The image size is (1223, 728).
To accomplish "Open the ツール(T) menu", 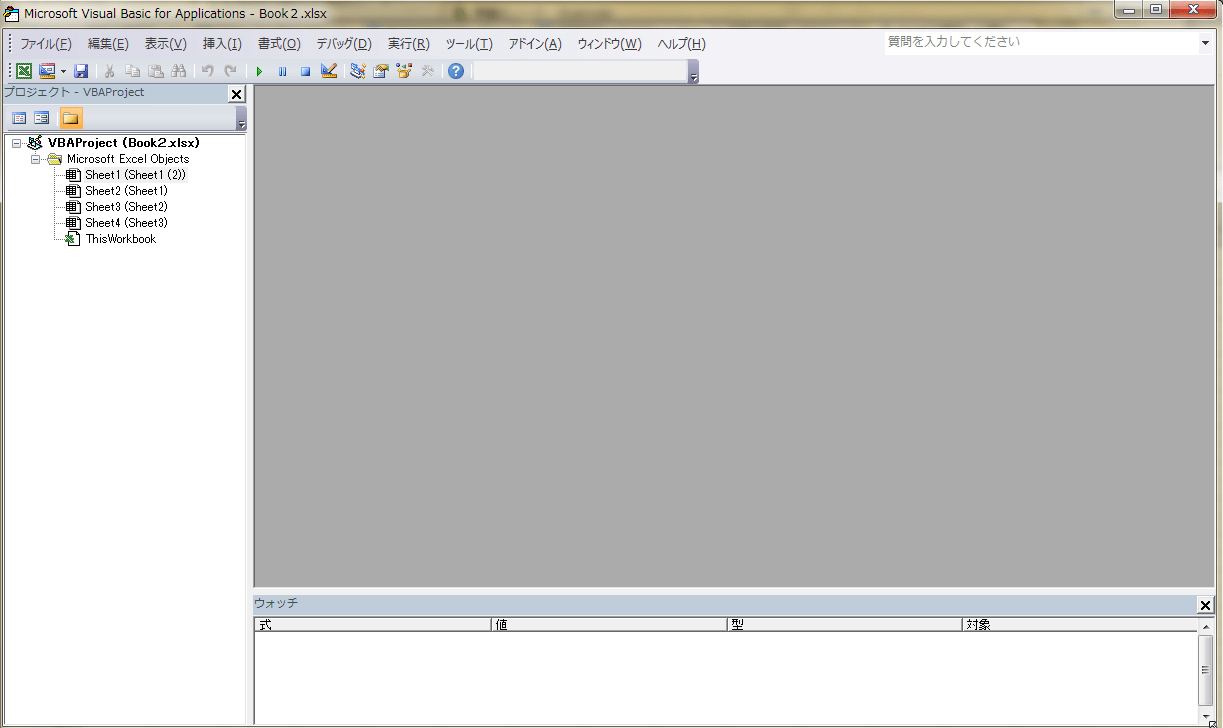I will [x=469, y=44].
